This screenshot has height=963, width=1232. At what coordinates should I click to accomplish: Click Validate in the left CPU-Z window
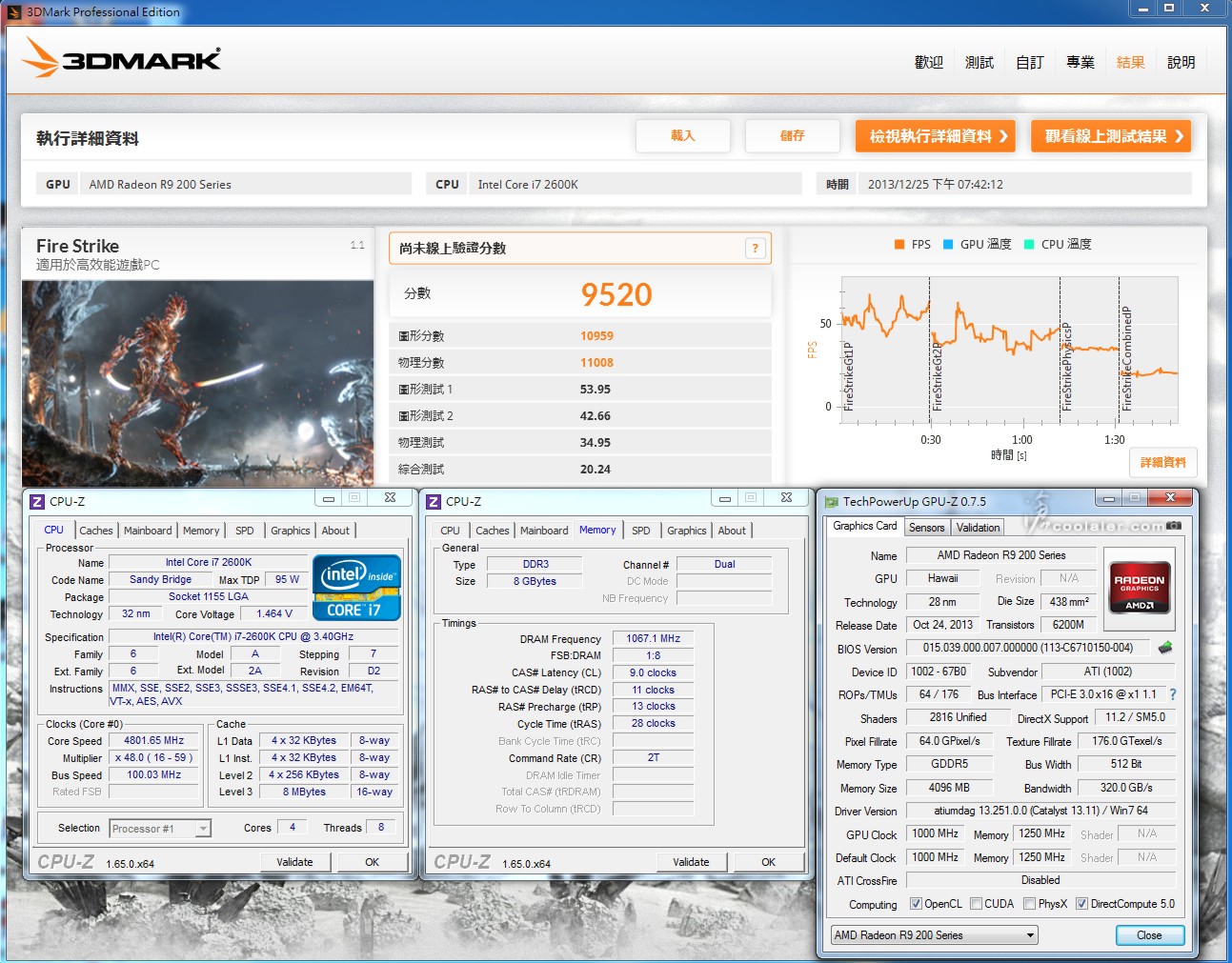point(295,862)
